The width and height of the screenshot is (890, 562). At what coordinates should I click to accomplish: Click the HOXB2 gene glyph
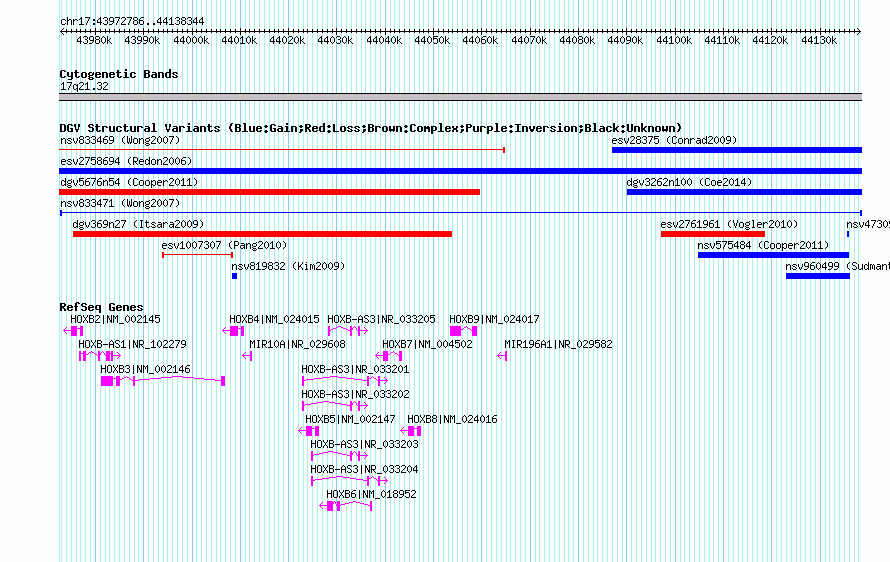click(73, 331)
